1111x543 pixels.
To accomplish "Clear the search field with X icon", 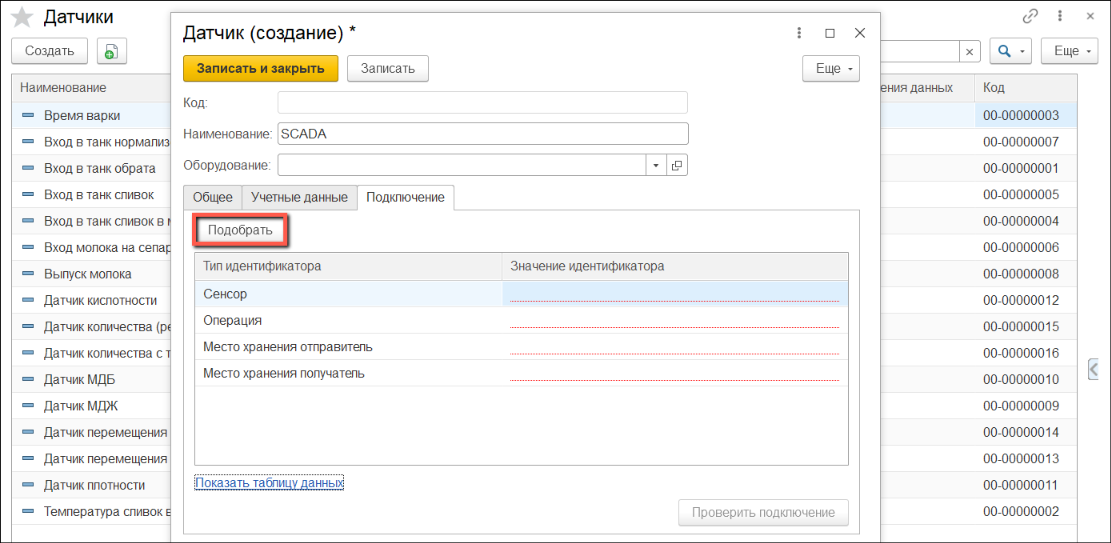I will pyautogui.click(x=969, y=51).
